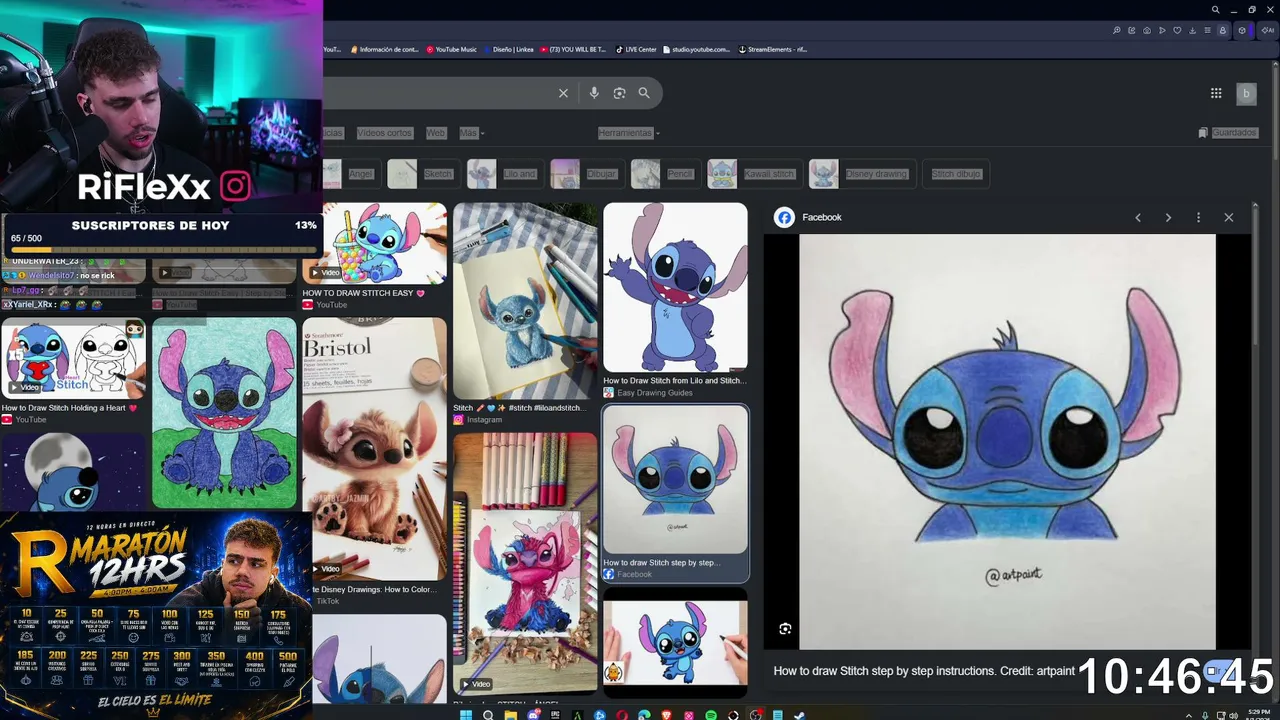Start a voice search with the microphone icon
1280x720 pixels.
tap(594, 93)
